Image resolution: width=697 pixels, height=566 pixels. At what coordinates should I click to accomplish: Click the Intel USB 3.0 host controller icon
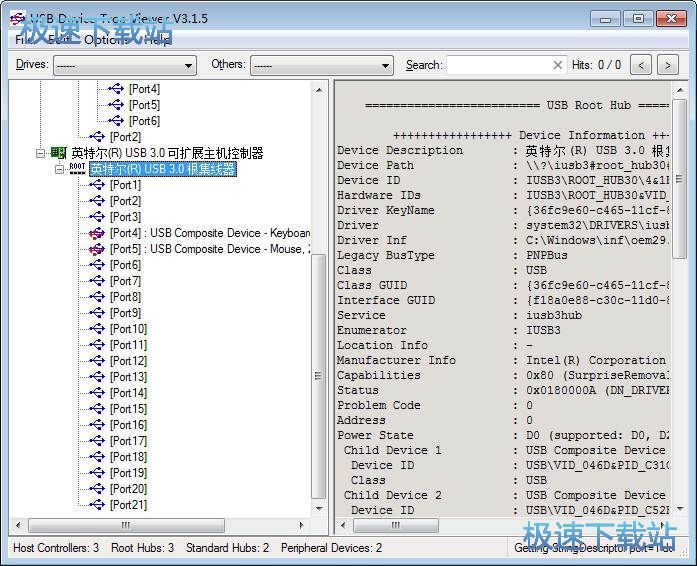point(59,153)
